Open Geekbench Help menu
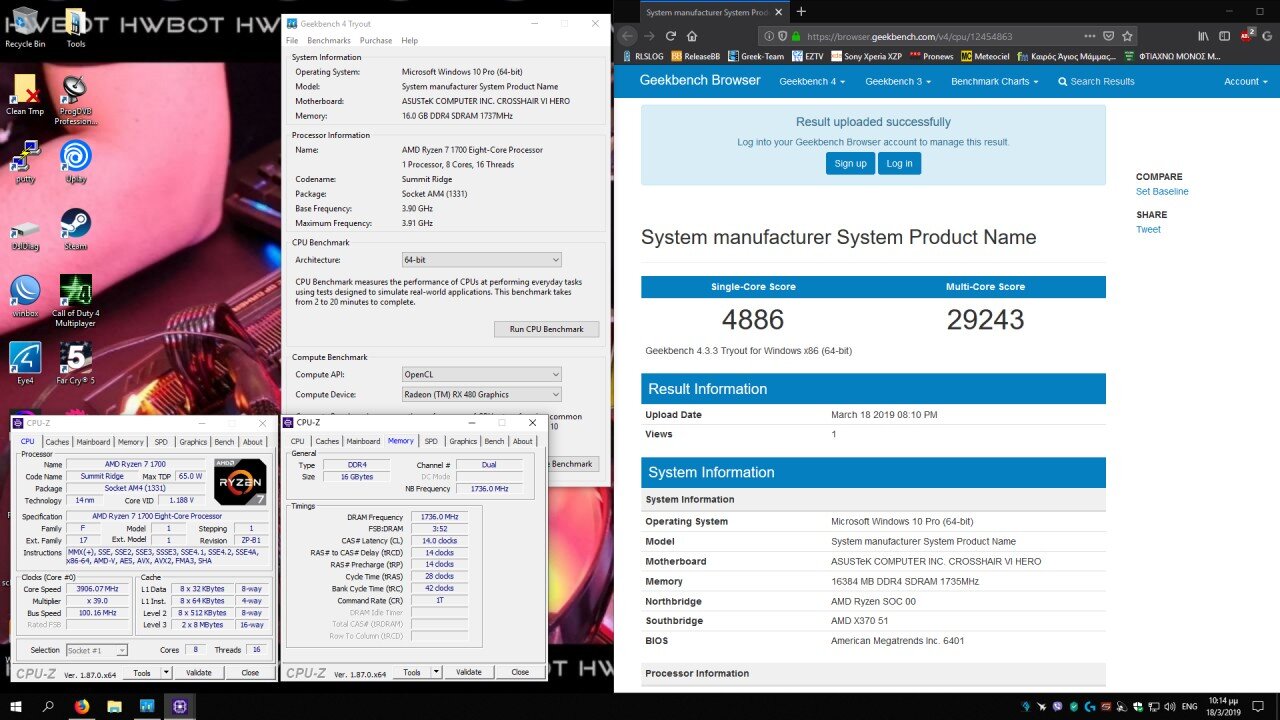 point(409,41)
